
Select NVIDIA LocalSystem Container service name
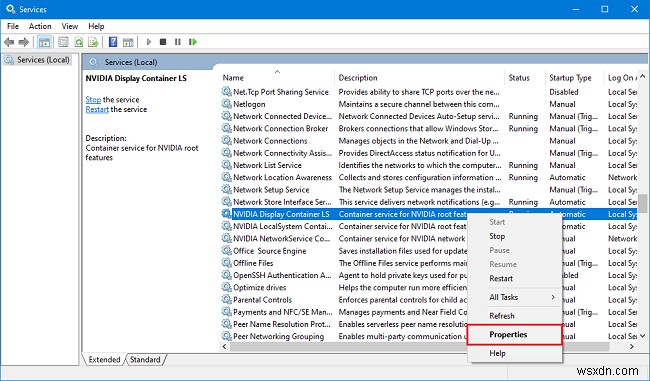[x=283, y=226]
